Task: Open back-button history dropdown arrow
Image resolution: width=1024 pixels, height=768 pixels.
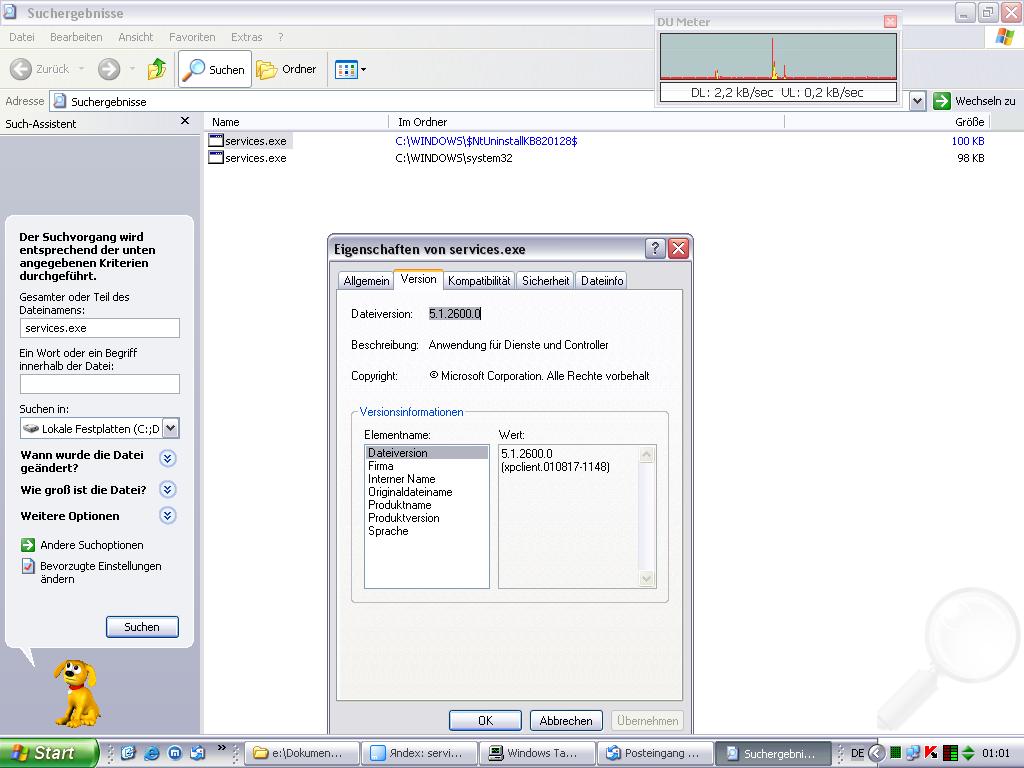Action: [82, 69]
